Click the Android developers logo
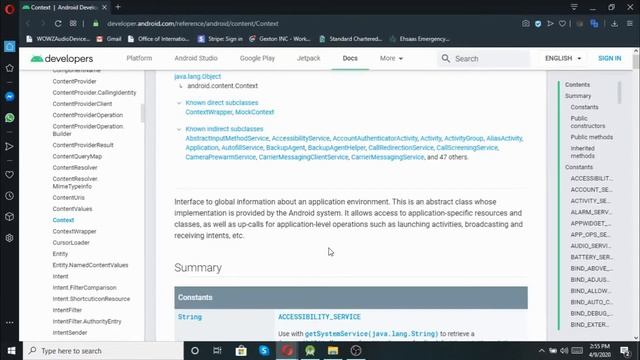This screenshot has height=360, width=640. tap(62, 59)
